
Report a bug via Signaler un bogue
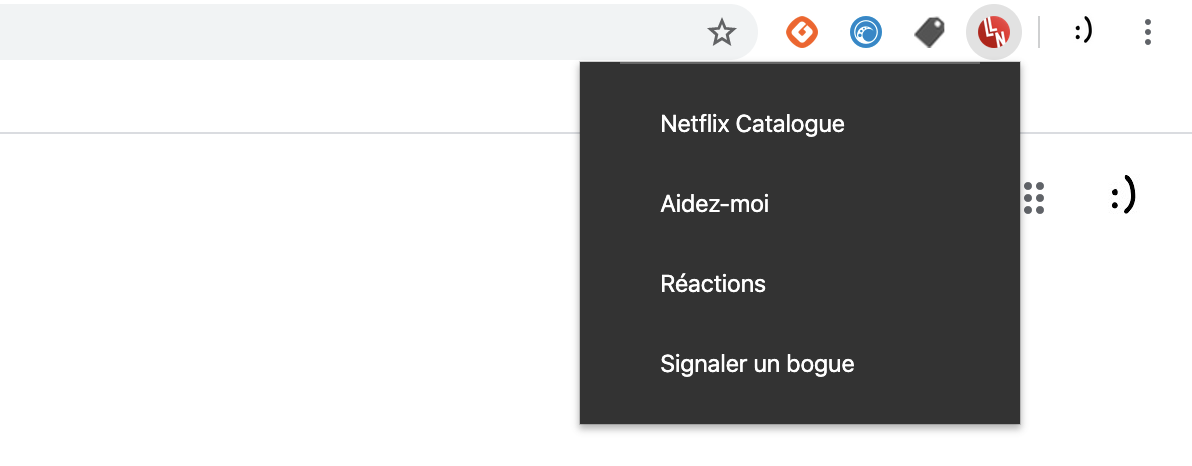tap(757, 364)
